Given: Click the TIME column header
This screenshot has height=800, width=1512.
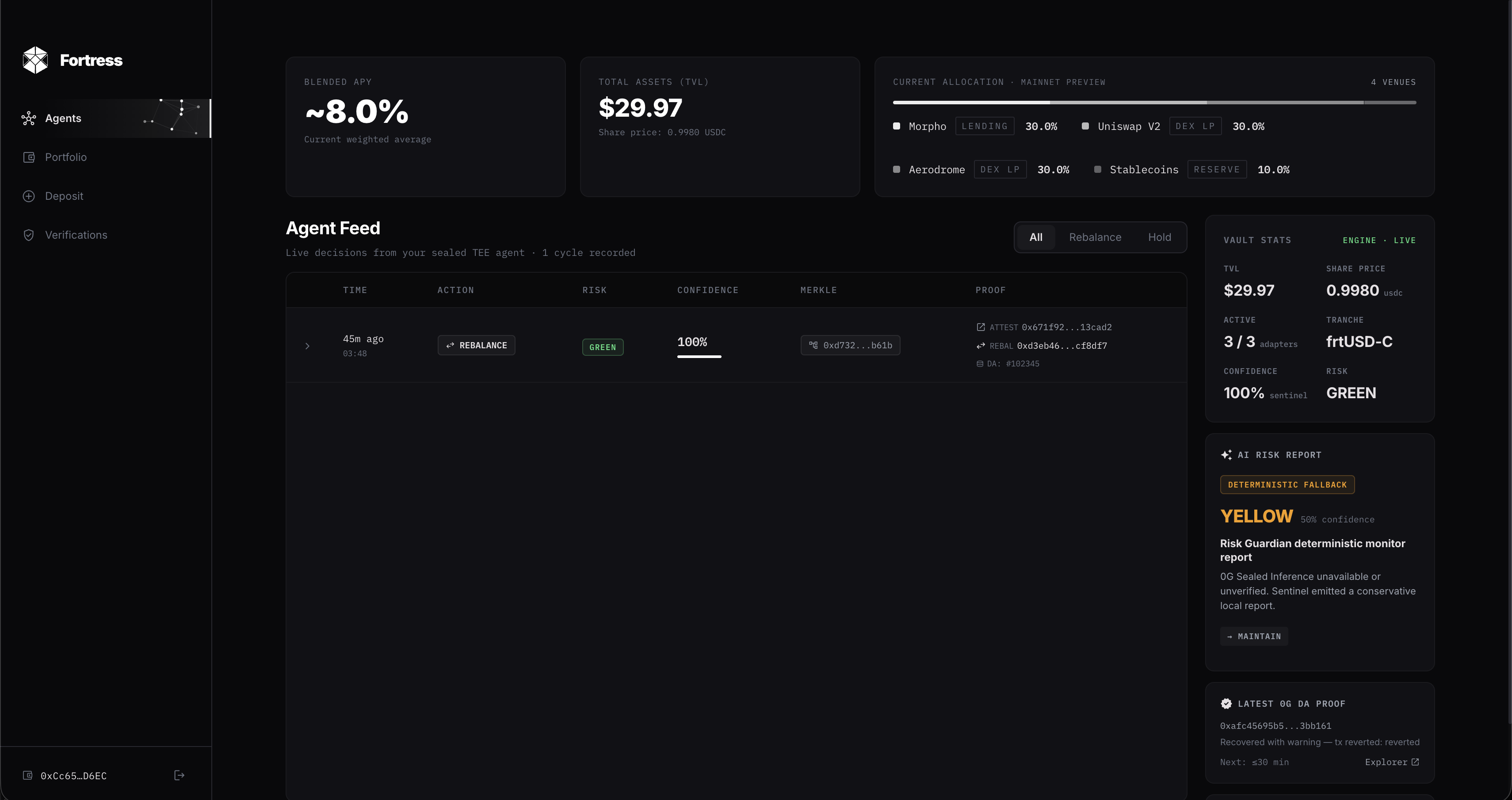Looking at the screenshot, I should point(355,290).
